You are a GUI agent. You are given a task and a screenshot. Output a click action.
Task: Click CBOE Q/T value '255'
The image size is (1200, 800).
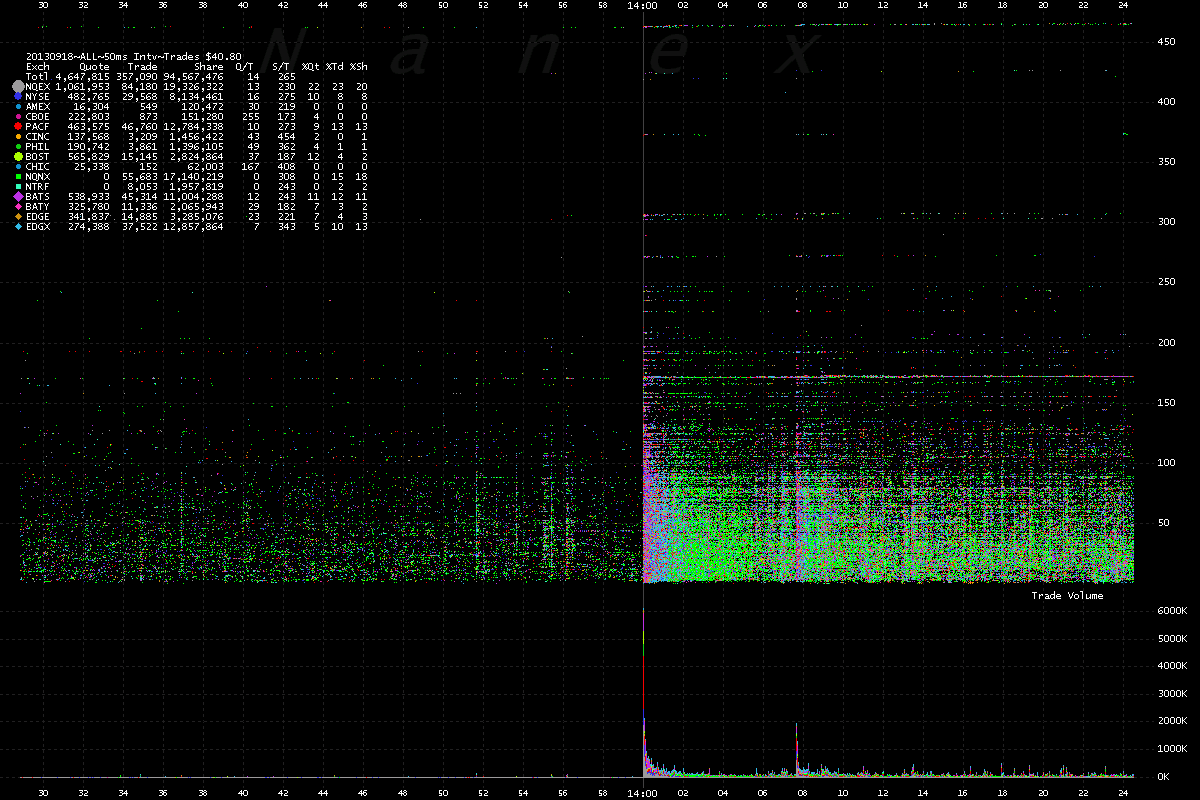coord(251,117)
